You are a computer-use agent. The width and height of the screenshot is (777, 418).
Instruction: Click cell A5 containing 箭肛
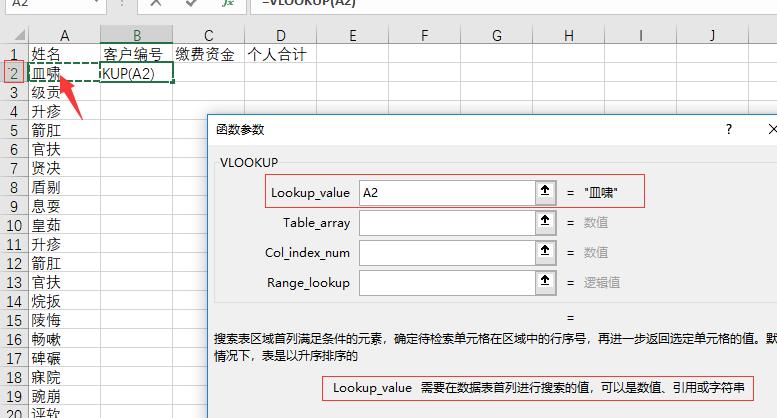point(64,130)
